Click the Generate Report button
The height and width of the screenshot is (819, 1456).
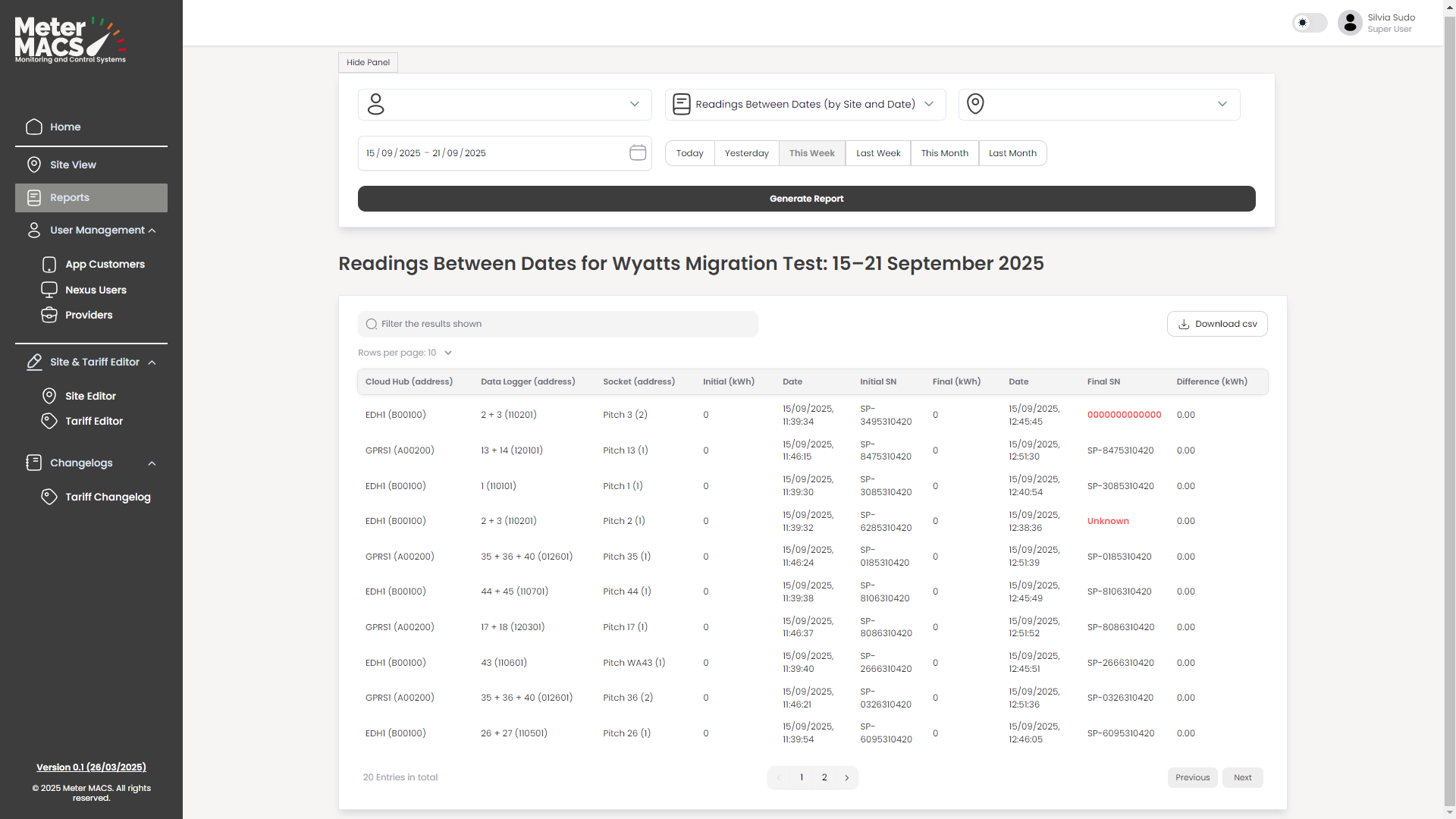click(x=806, y=198)
